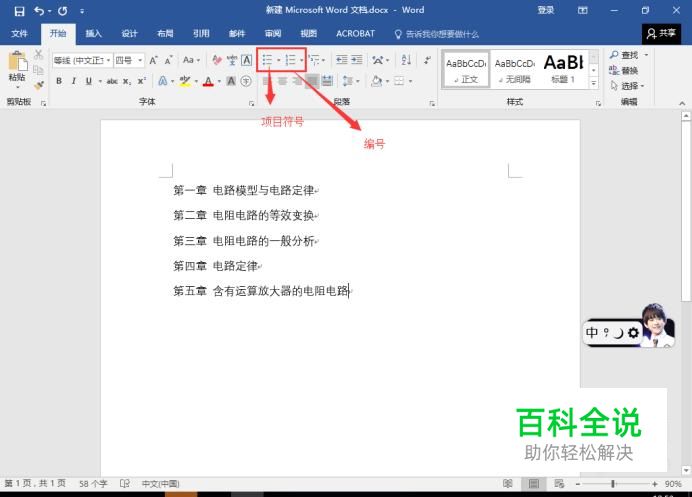Toggle strikethrough abc formatting
This screenshot has width=692, height=497.
click(112, 81)
